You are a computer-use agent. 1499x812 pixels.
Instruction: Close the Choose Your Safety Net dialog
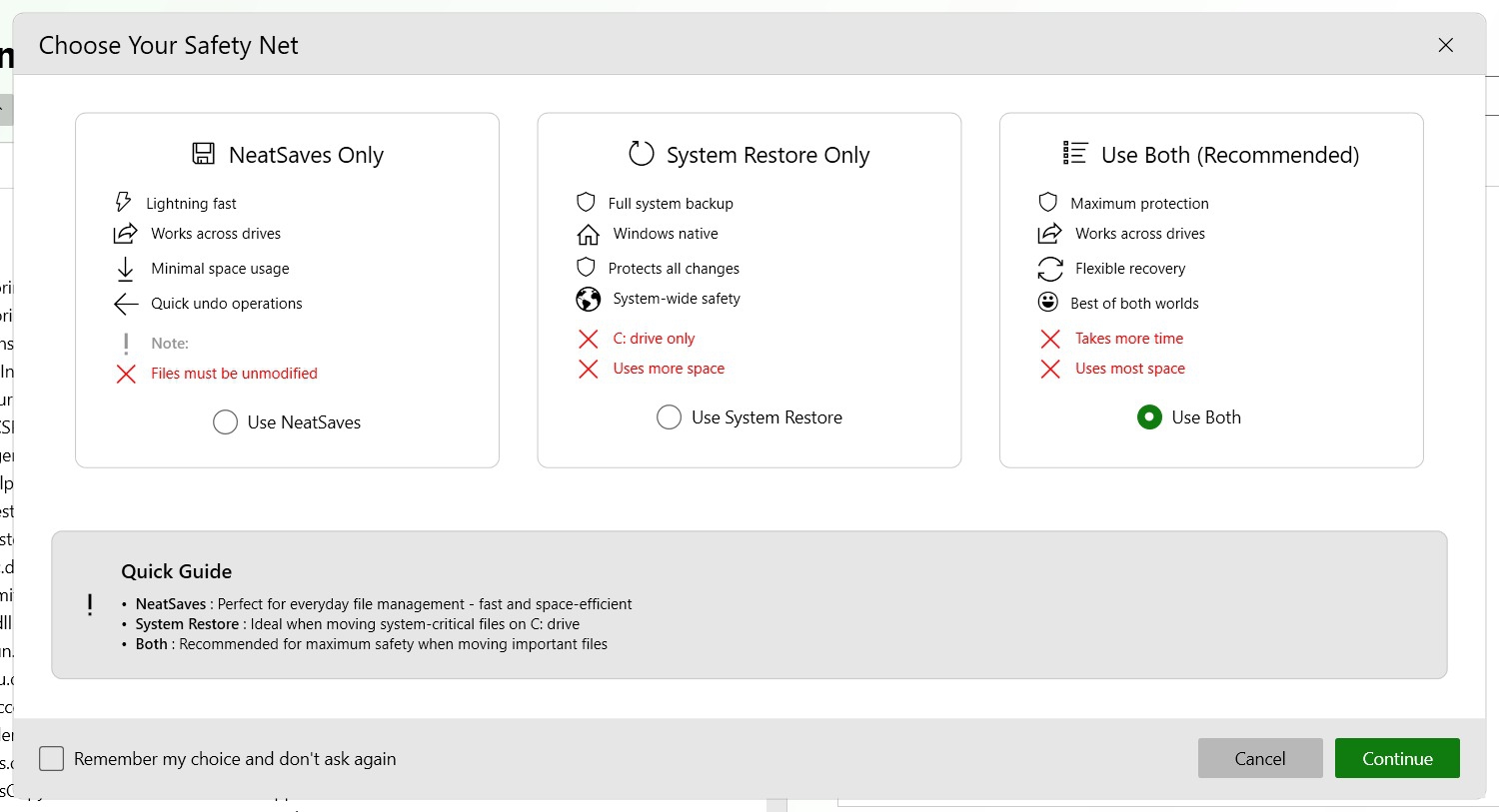(1445, 45)
